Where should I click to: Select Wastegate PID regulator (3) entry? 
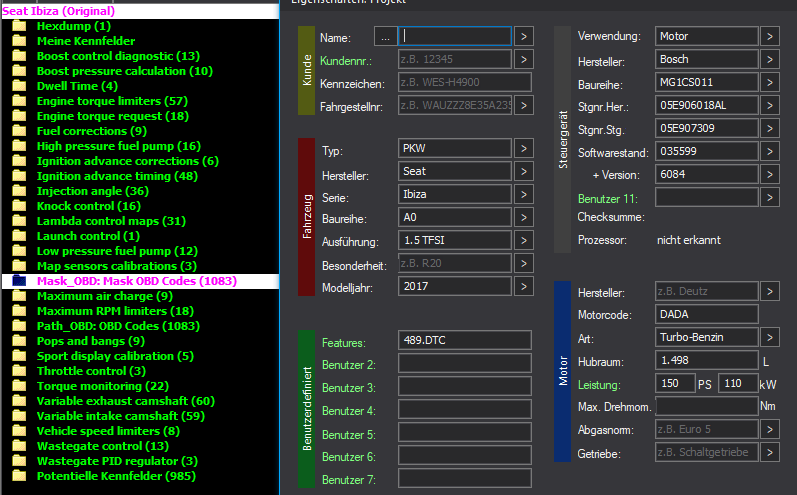tap(117, 461)
